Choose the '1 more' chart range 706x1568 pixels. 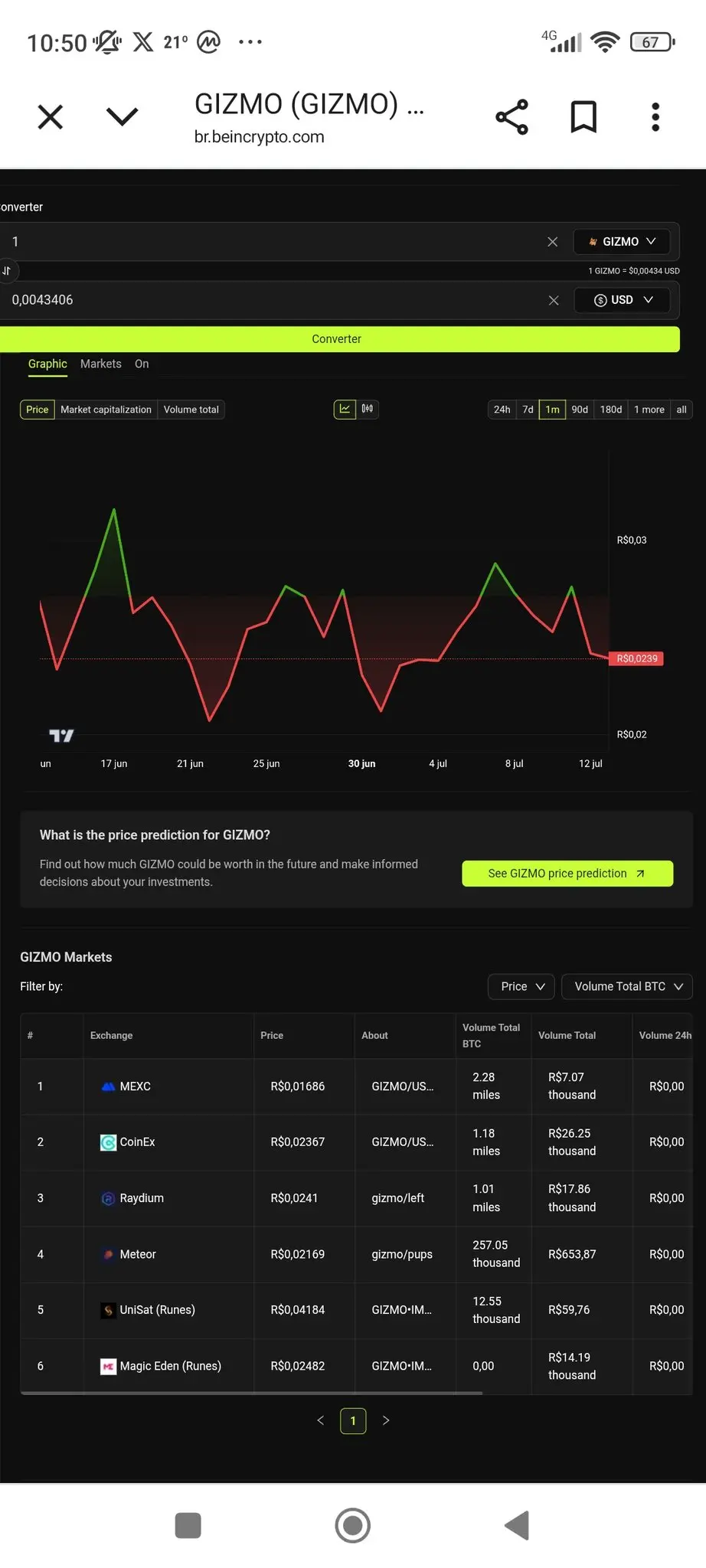pos(649,410)
